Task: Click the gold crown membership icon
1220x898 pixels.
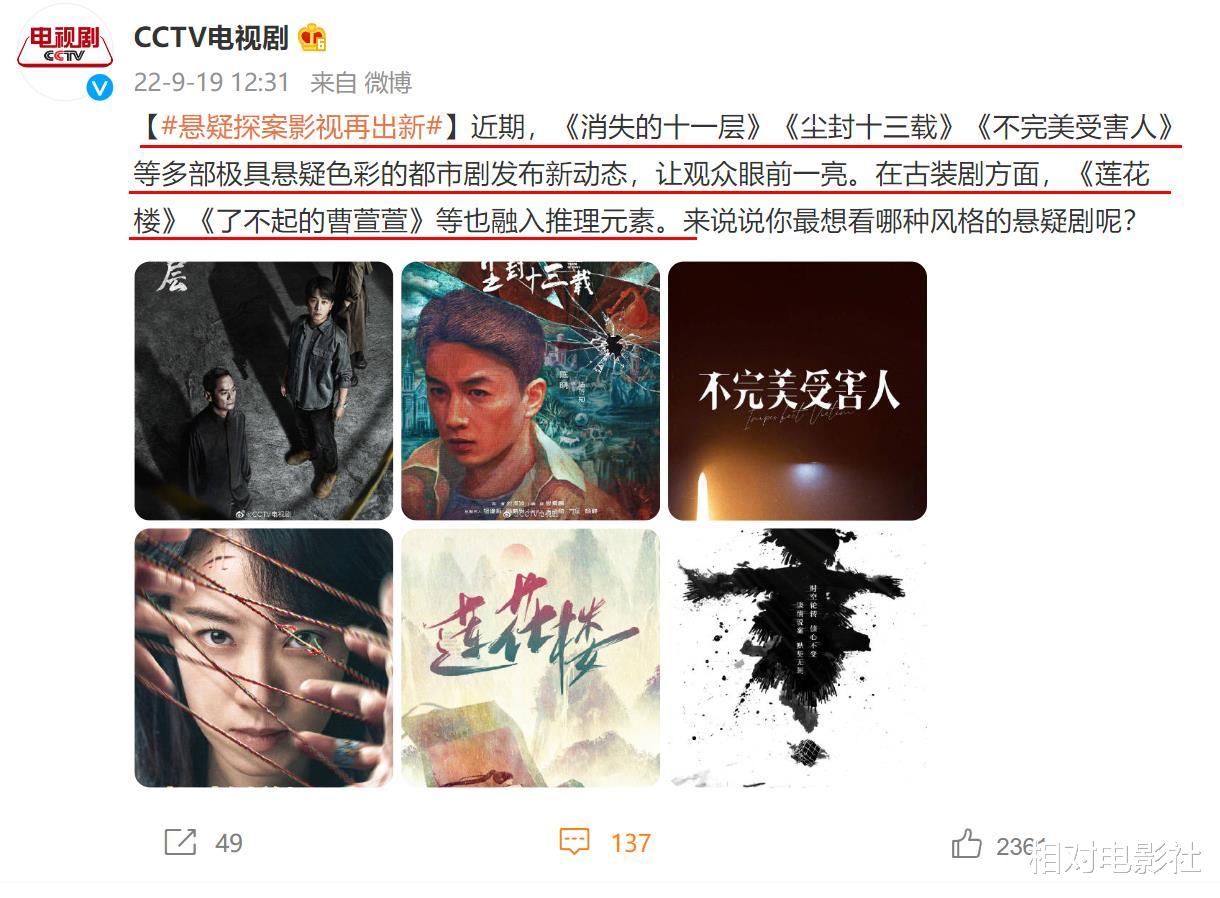Action: (312, 39)
